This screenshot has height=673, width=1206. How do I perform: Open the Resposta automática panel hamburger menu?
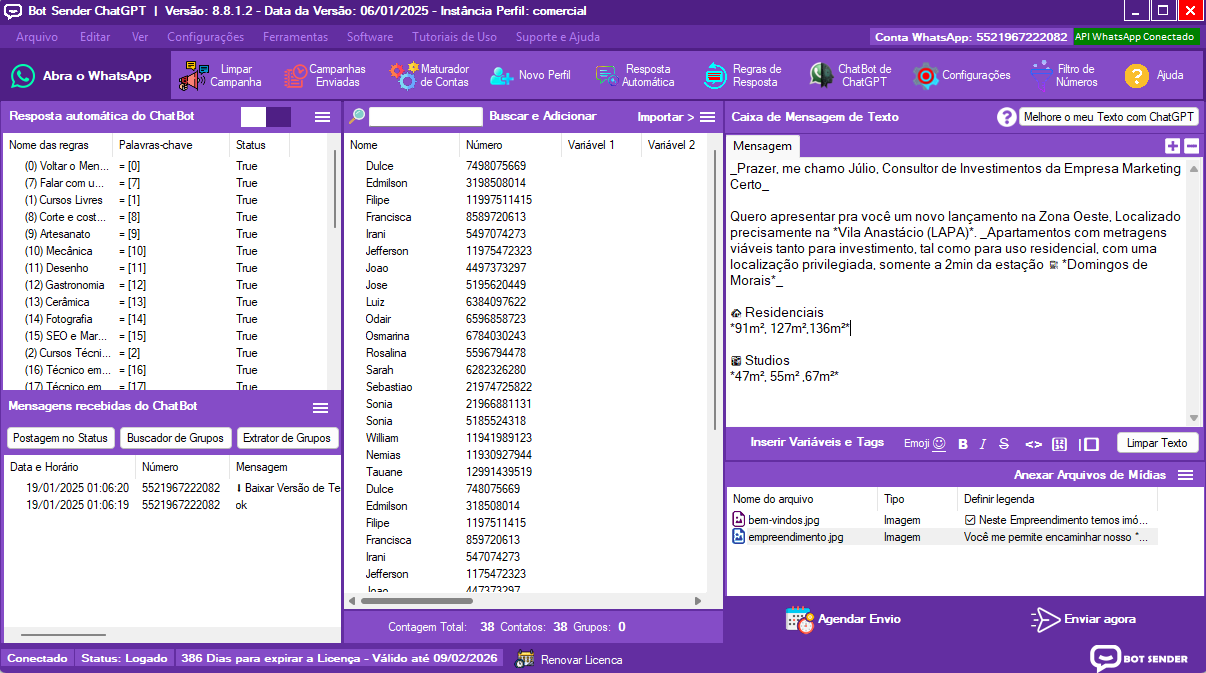[322, 117]
